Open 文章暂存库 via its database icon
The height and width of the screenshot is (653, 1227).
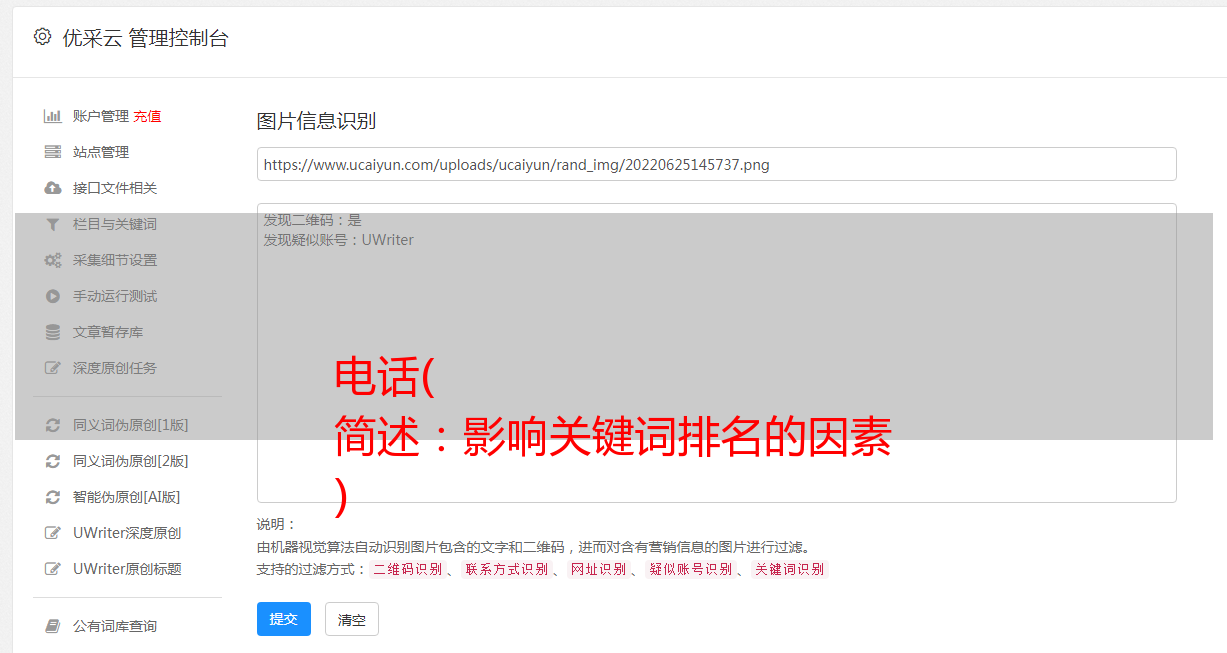(53, 332)
